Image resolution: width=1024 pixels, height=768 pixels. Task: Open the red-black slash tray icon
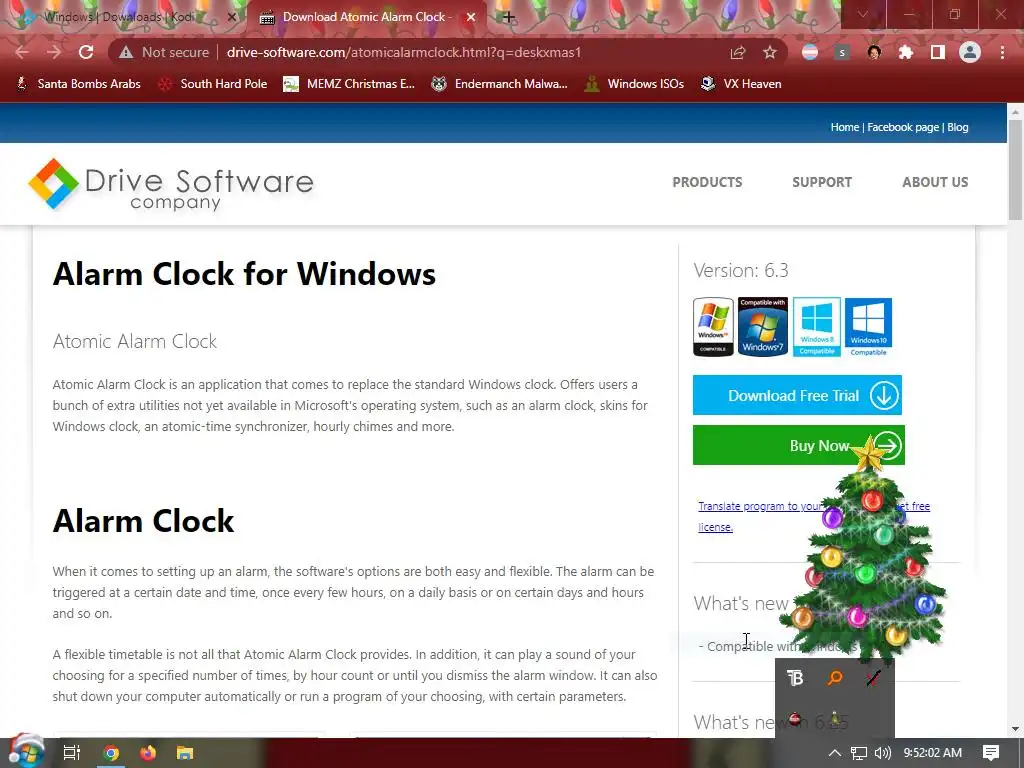click(874, 678)
